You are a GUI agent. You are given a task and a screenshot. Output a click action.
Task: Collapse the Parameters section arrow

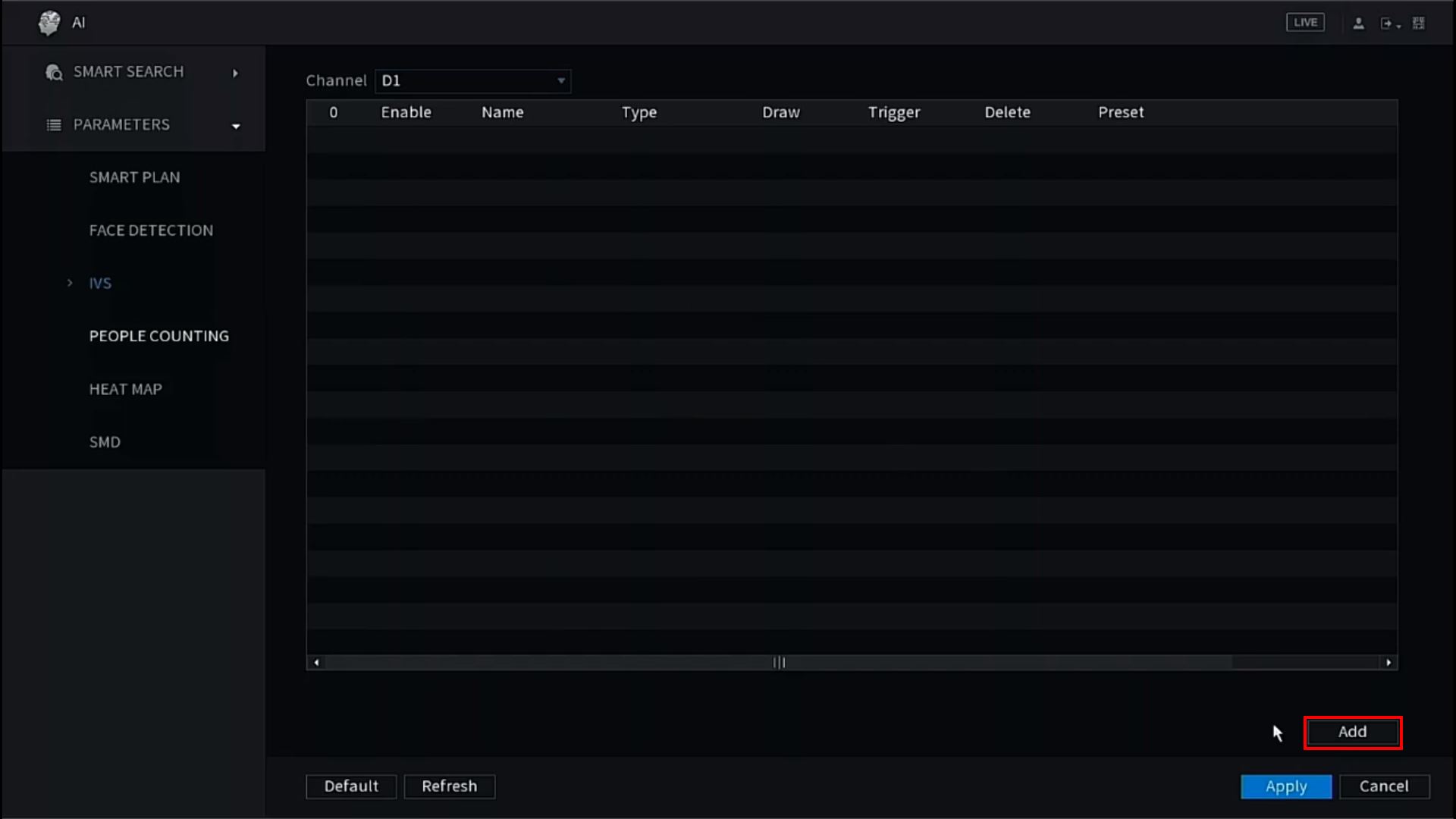click(x=236, y=126)
